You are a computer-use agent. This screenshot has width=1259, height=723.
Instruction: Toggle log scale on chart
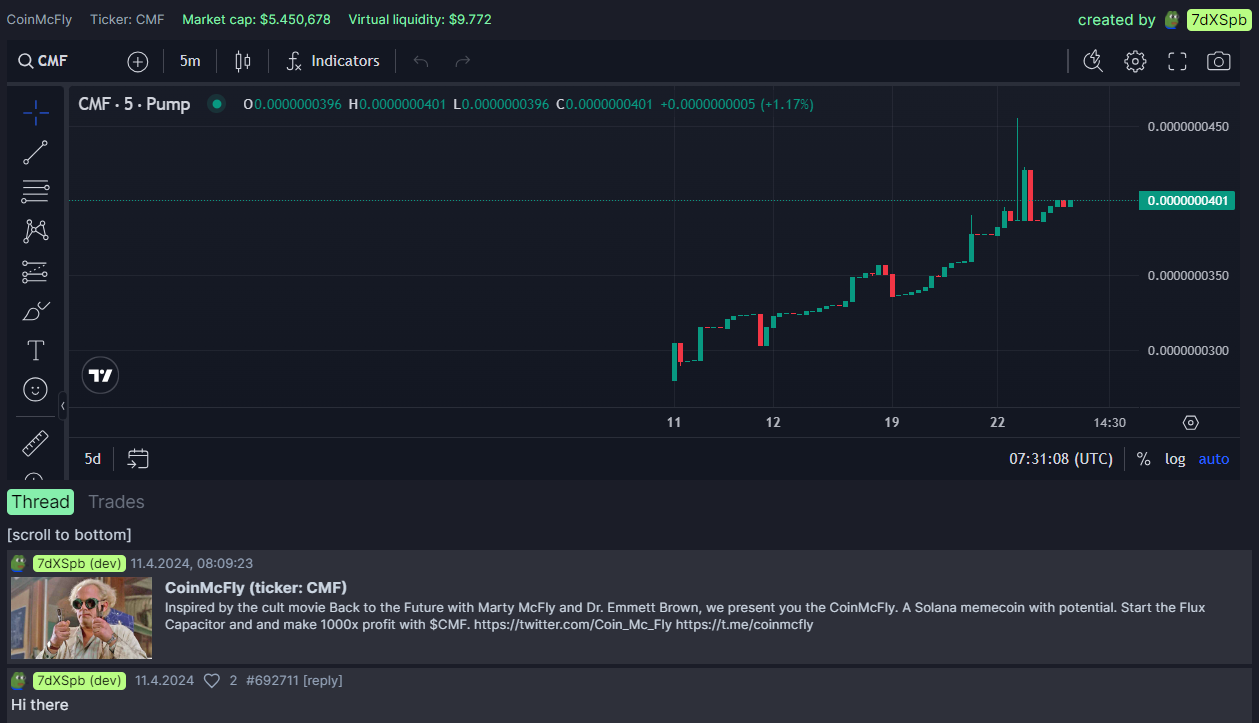(1175, 459)
